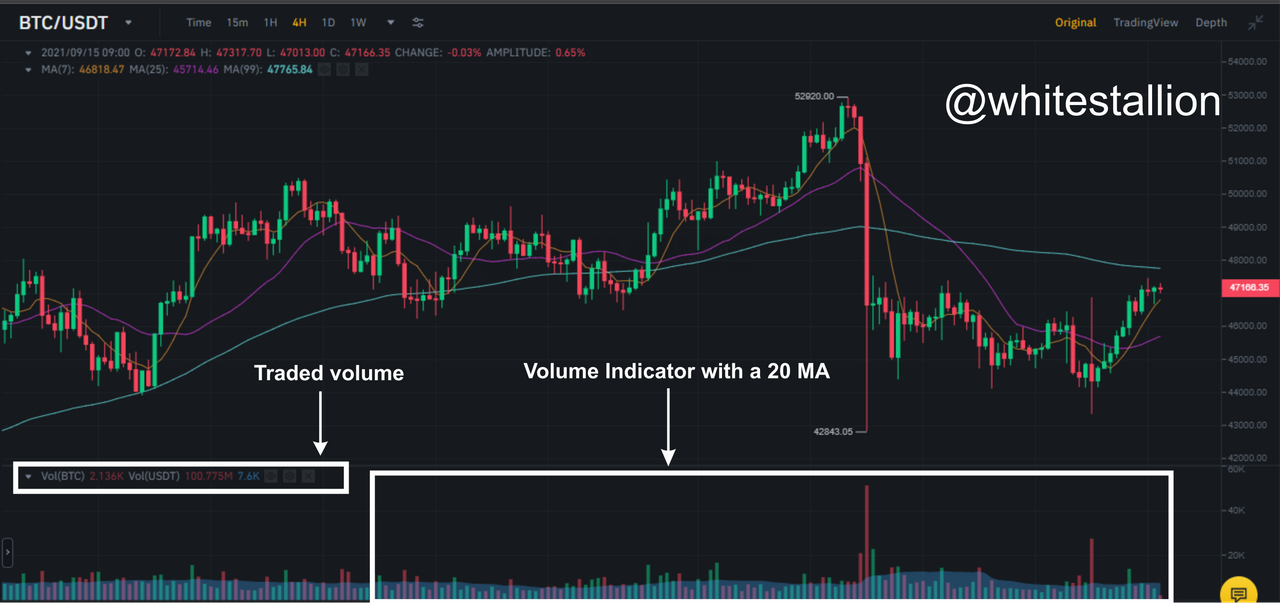Select the 1W interval

coord(358,22)
